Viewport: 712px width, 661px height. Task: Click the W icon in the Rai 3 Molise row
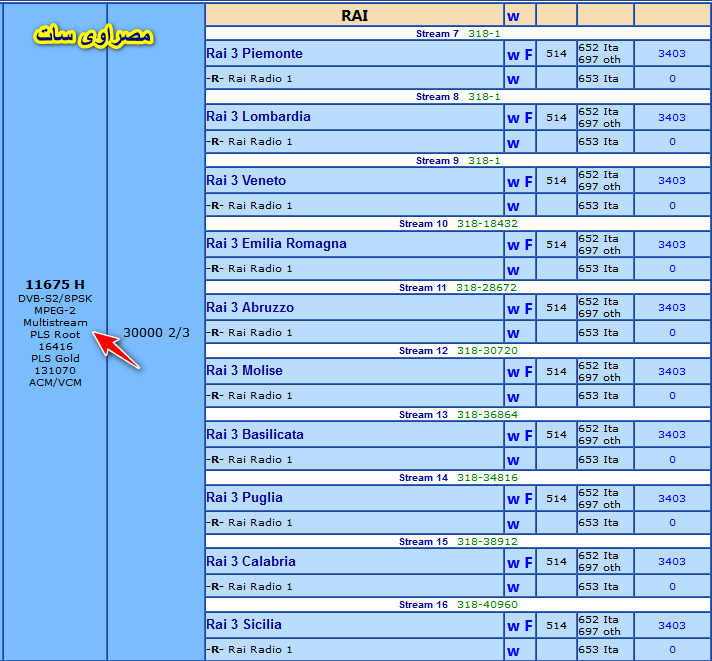(x=513, y=373)
